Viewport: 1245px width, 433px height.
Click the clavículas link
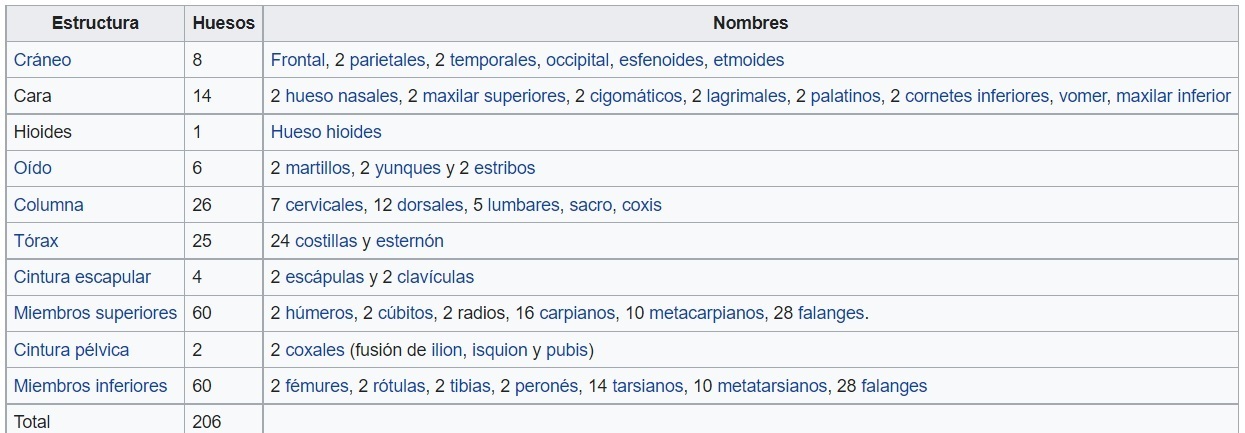coord(435,277)
